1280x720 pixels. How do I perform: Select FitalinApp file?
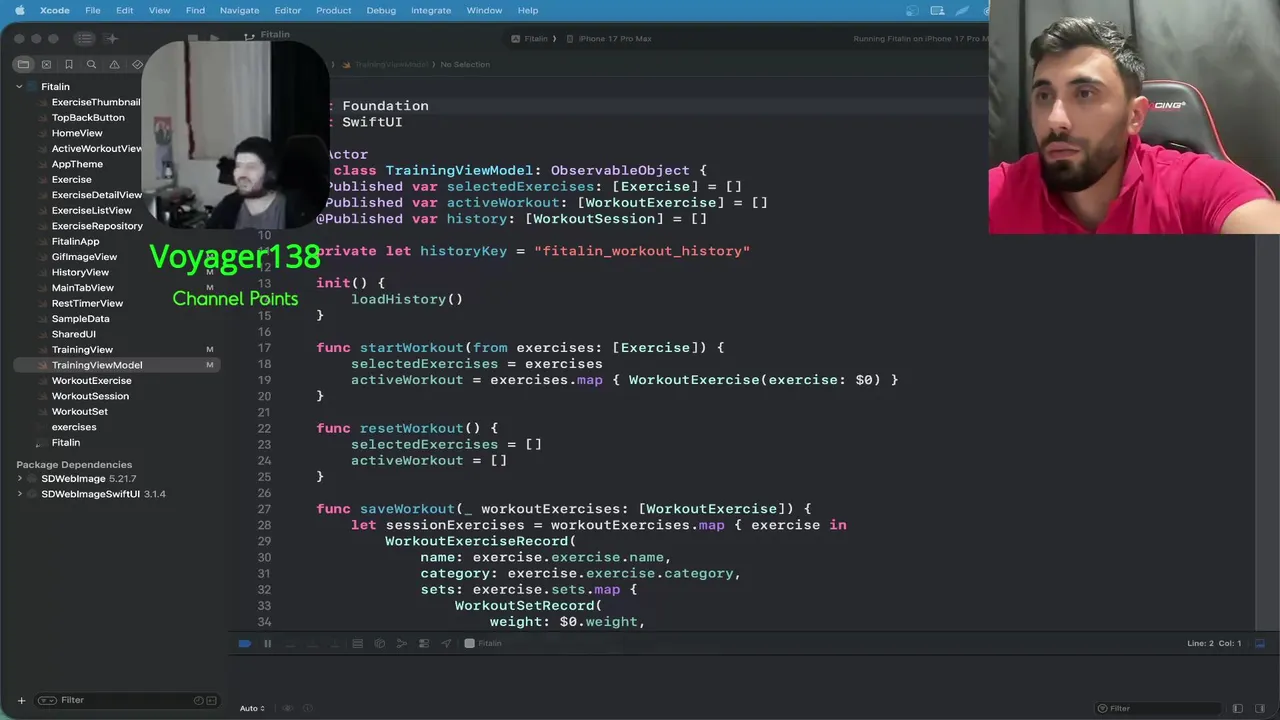pyautogui.click(x=75, y=242)
